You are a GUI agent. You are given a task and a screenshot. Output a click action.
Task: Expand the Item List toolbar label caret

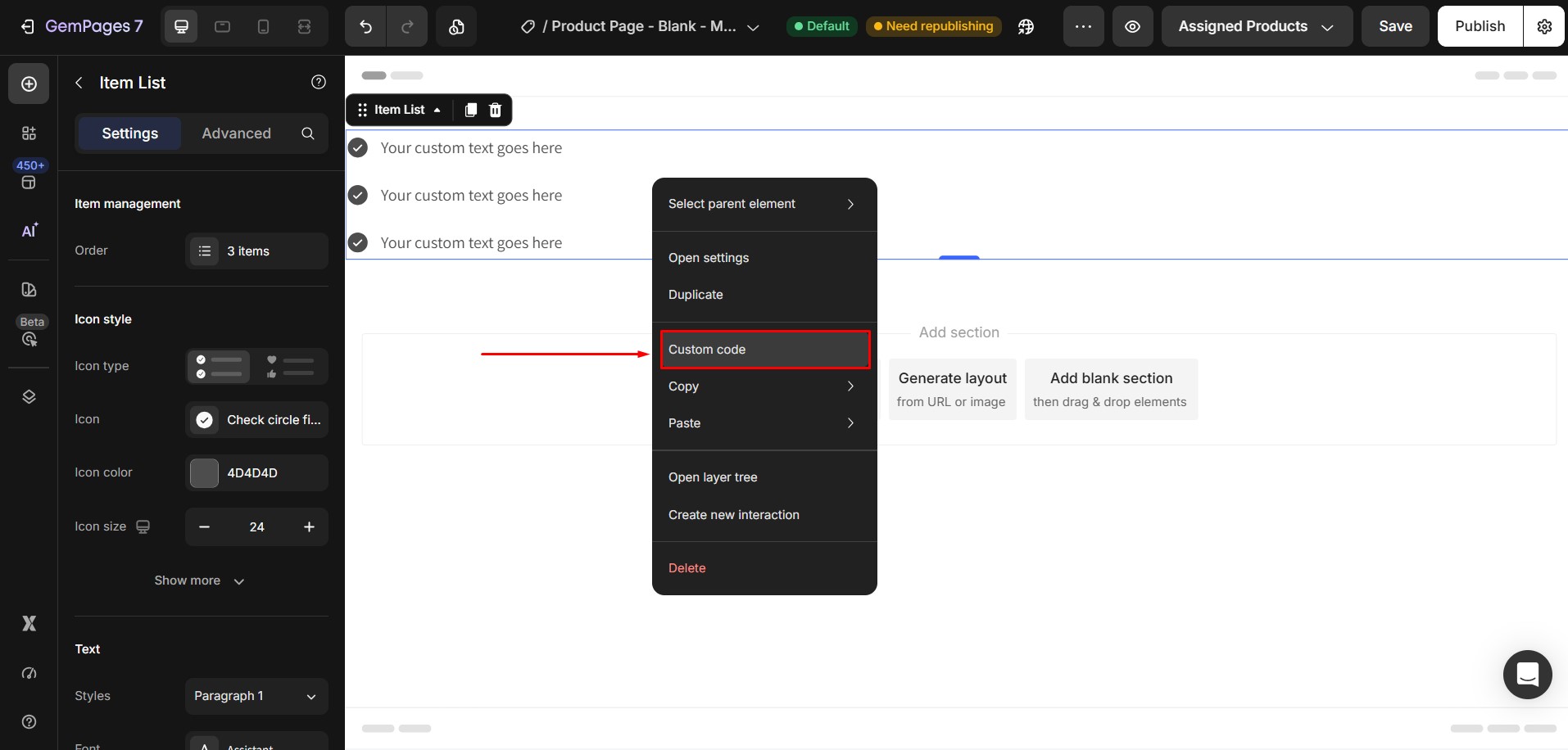(437, 110)
